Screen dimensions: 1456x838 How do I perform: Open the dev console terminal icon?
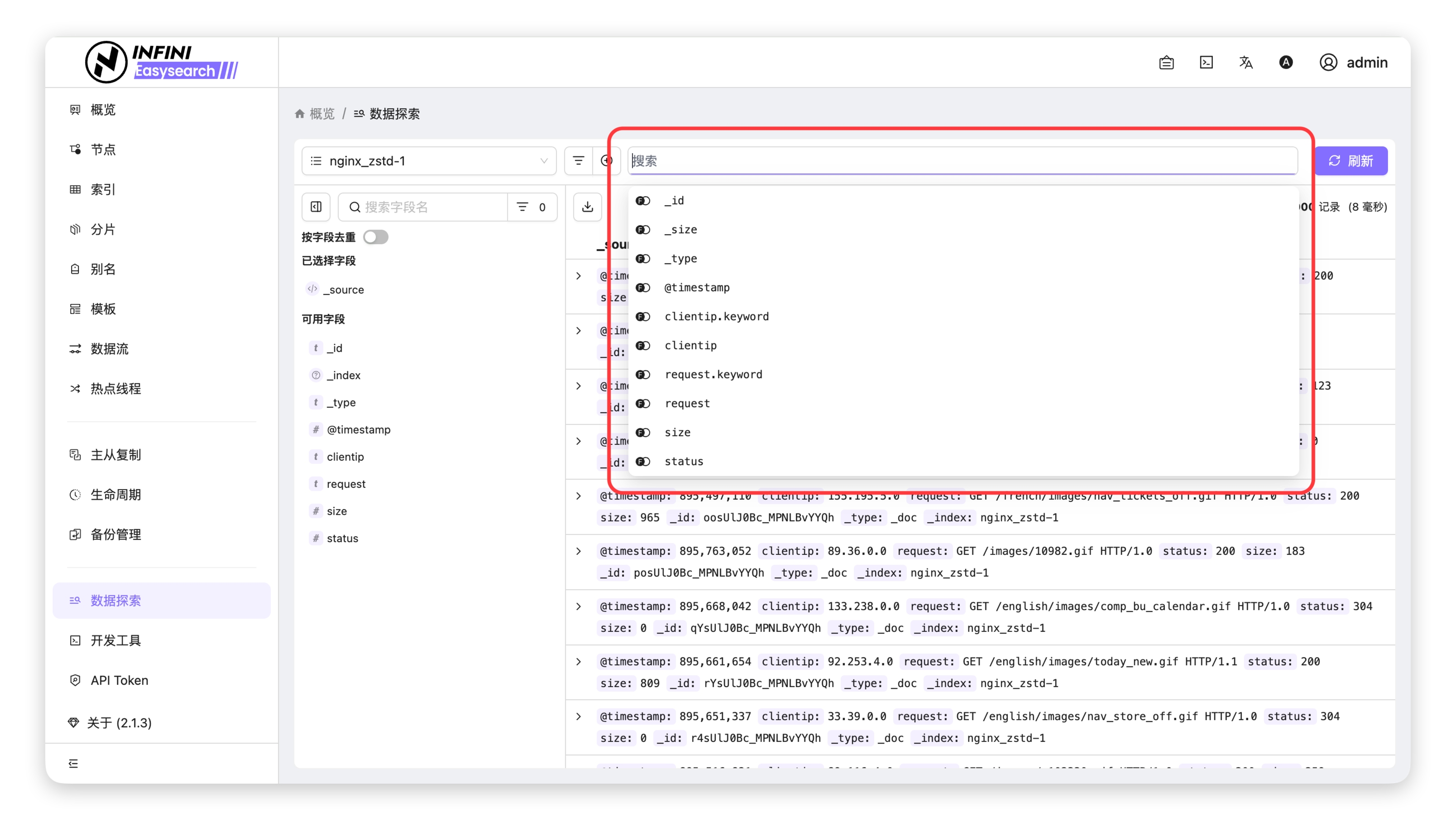[1207, 63]
